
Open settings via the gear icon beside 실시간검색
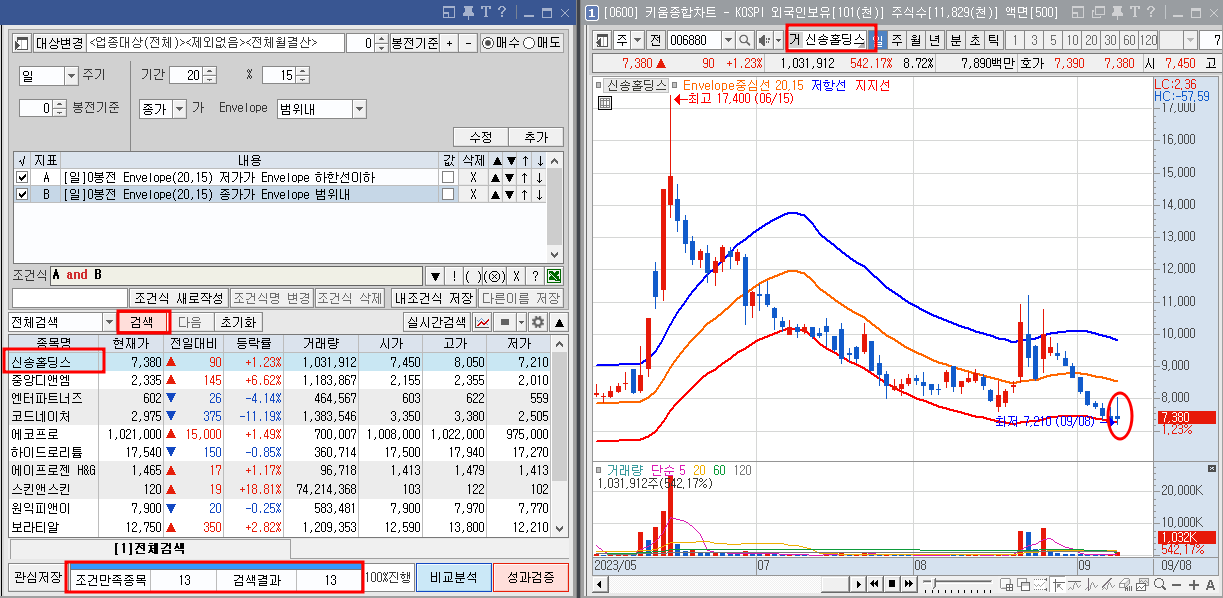tap(537, 321)
